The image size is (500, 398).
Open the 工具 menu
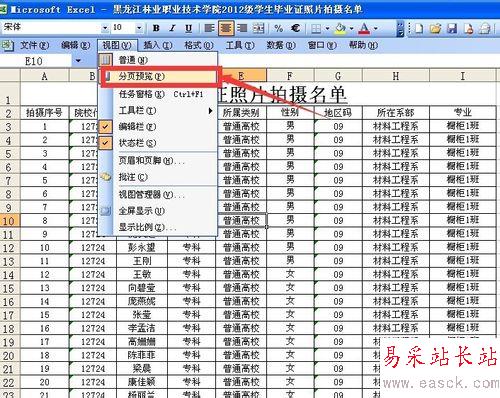[x=240, y=45]
